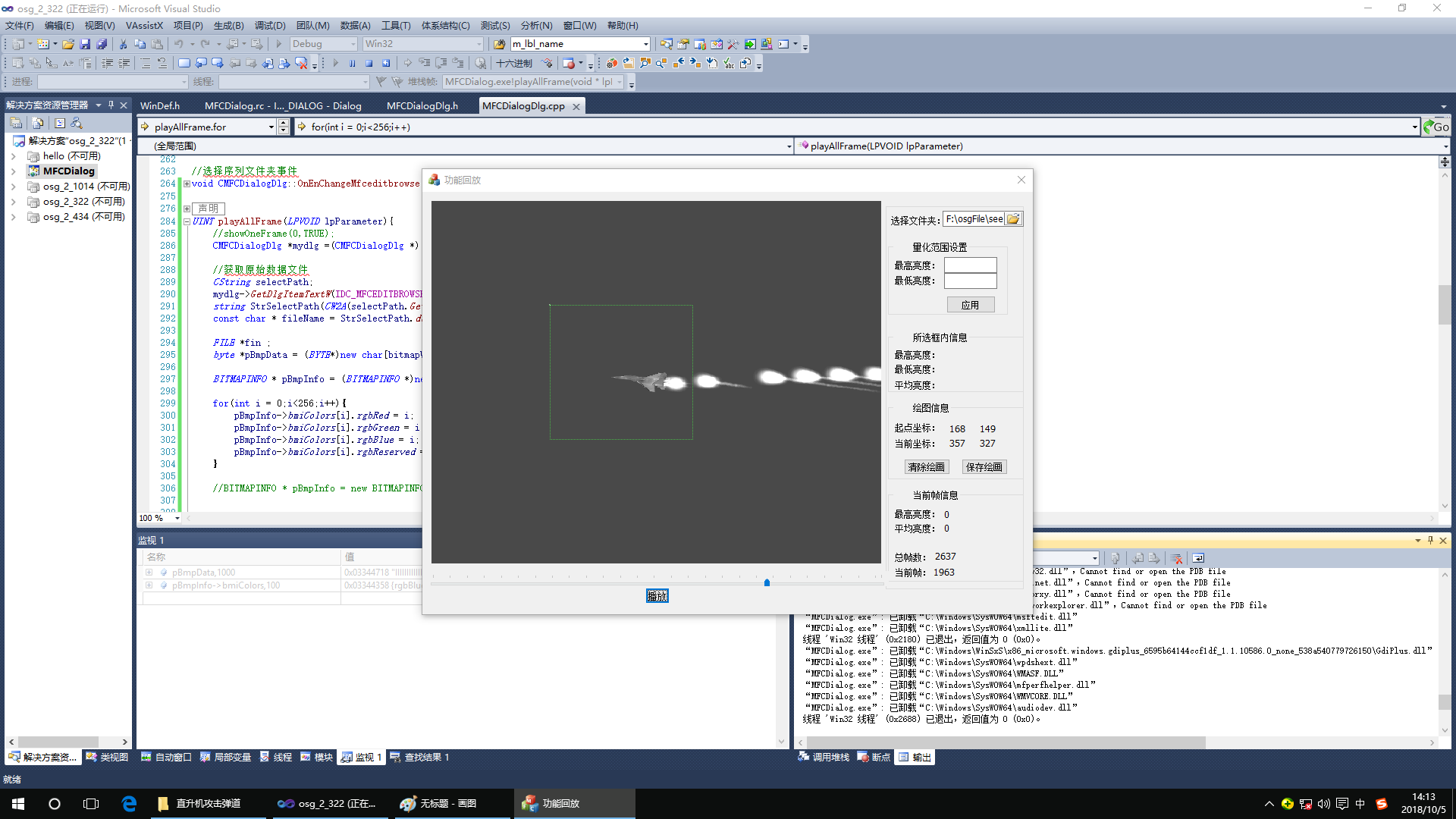Open the m_lbl_name find combo dropdown
The height and width of the screenshot is (819, 1456).
point(645,44)
